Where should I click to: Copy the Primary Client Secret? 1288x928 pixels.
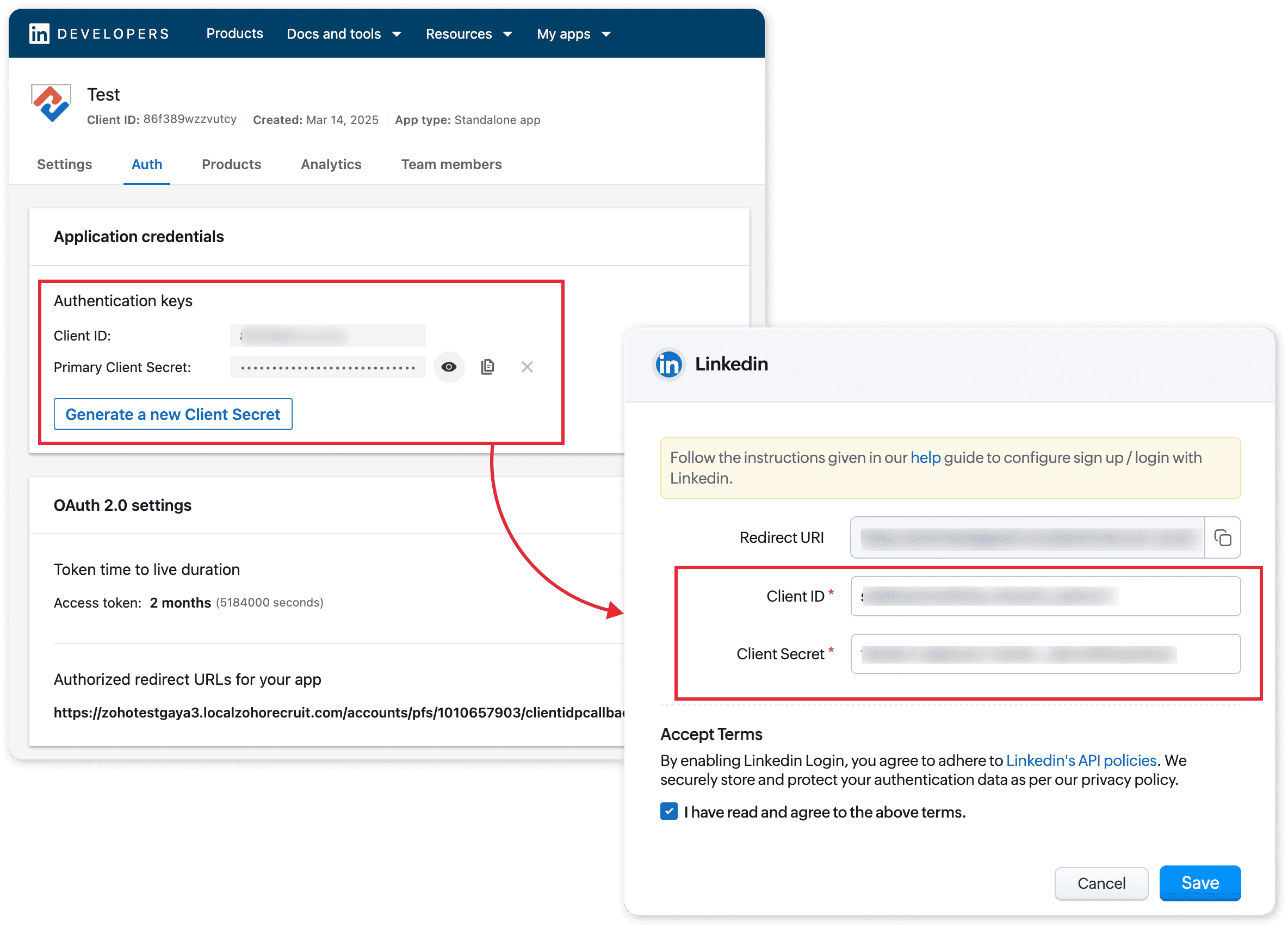coord(487,367)
